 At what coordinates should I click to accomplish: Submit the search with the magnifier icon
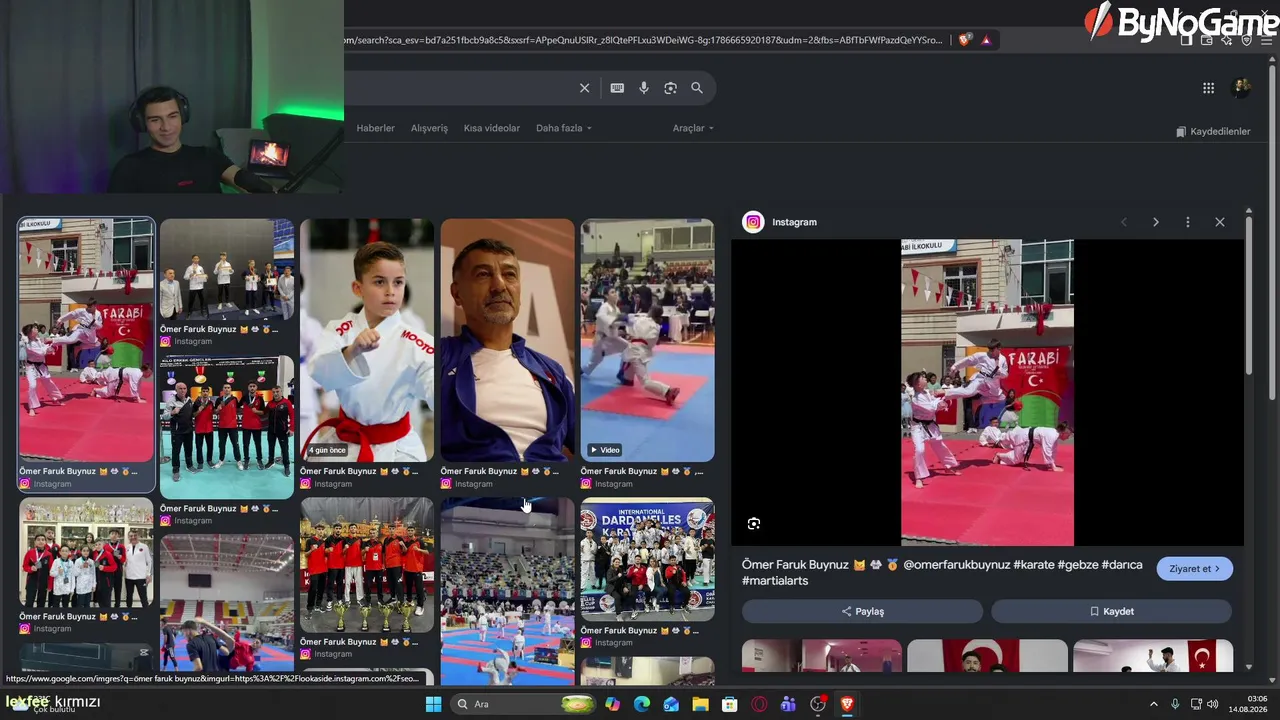(x=697, y=88)
